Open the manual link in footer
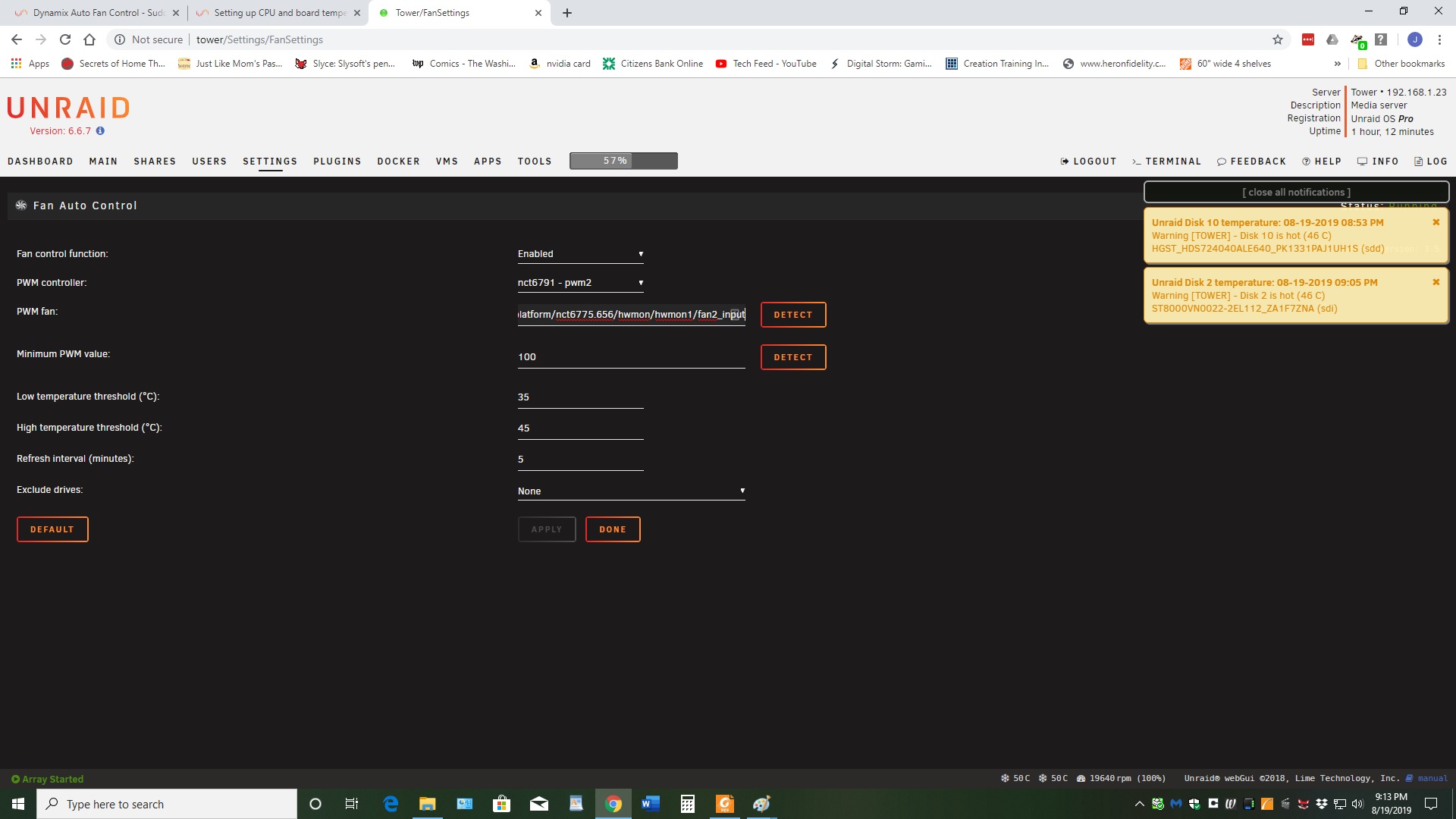Viewport: 1456px width, 819px height. point(1426,778)
